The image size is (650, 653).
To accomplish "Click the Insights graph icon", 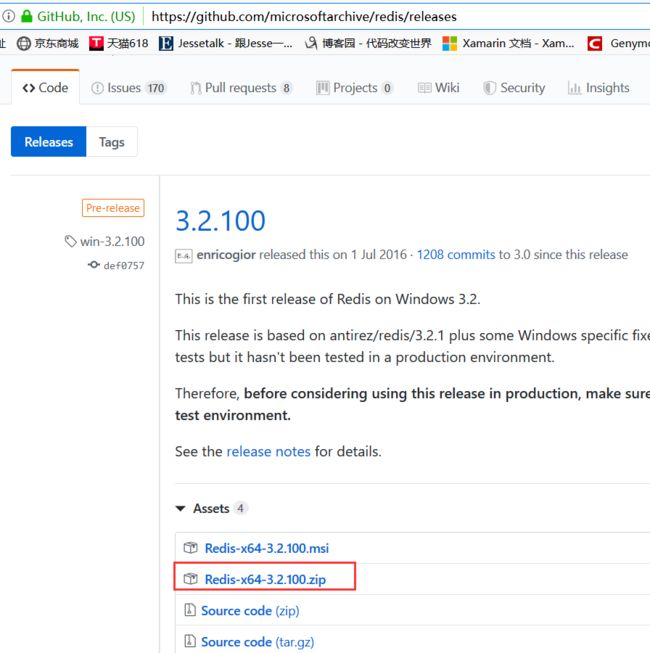I will [574, 88].
